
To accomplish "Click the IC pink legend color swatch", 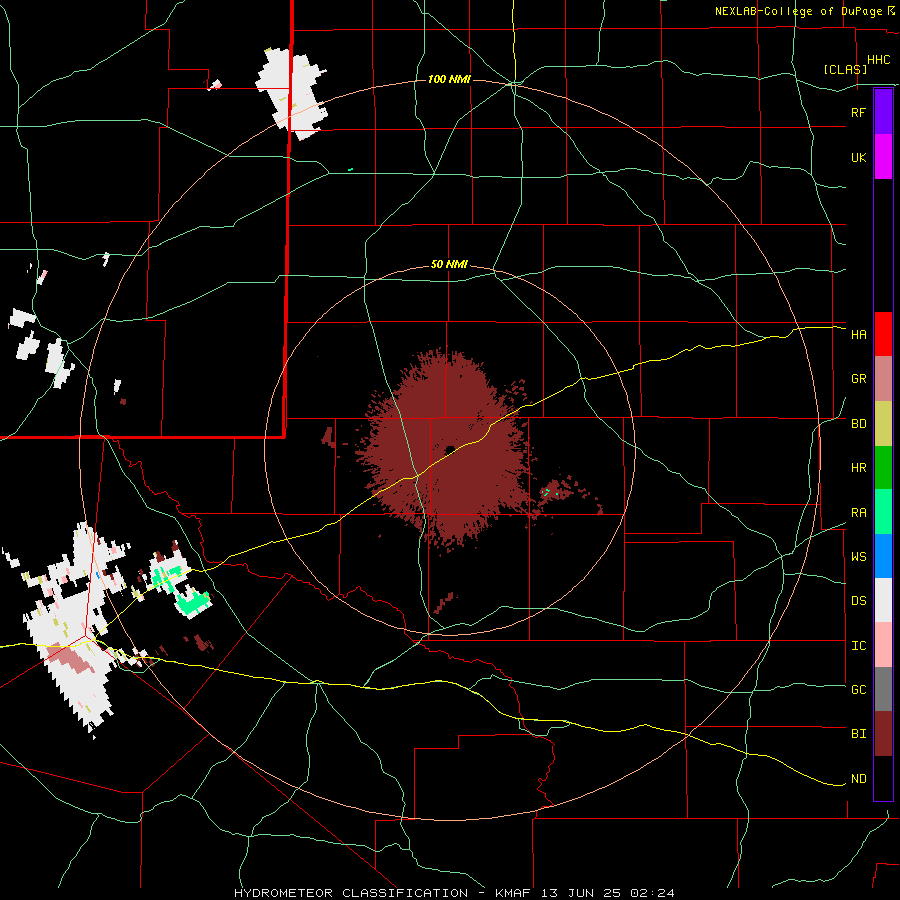I will pos(883,645).
